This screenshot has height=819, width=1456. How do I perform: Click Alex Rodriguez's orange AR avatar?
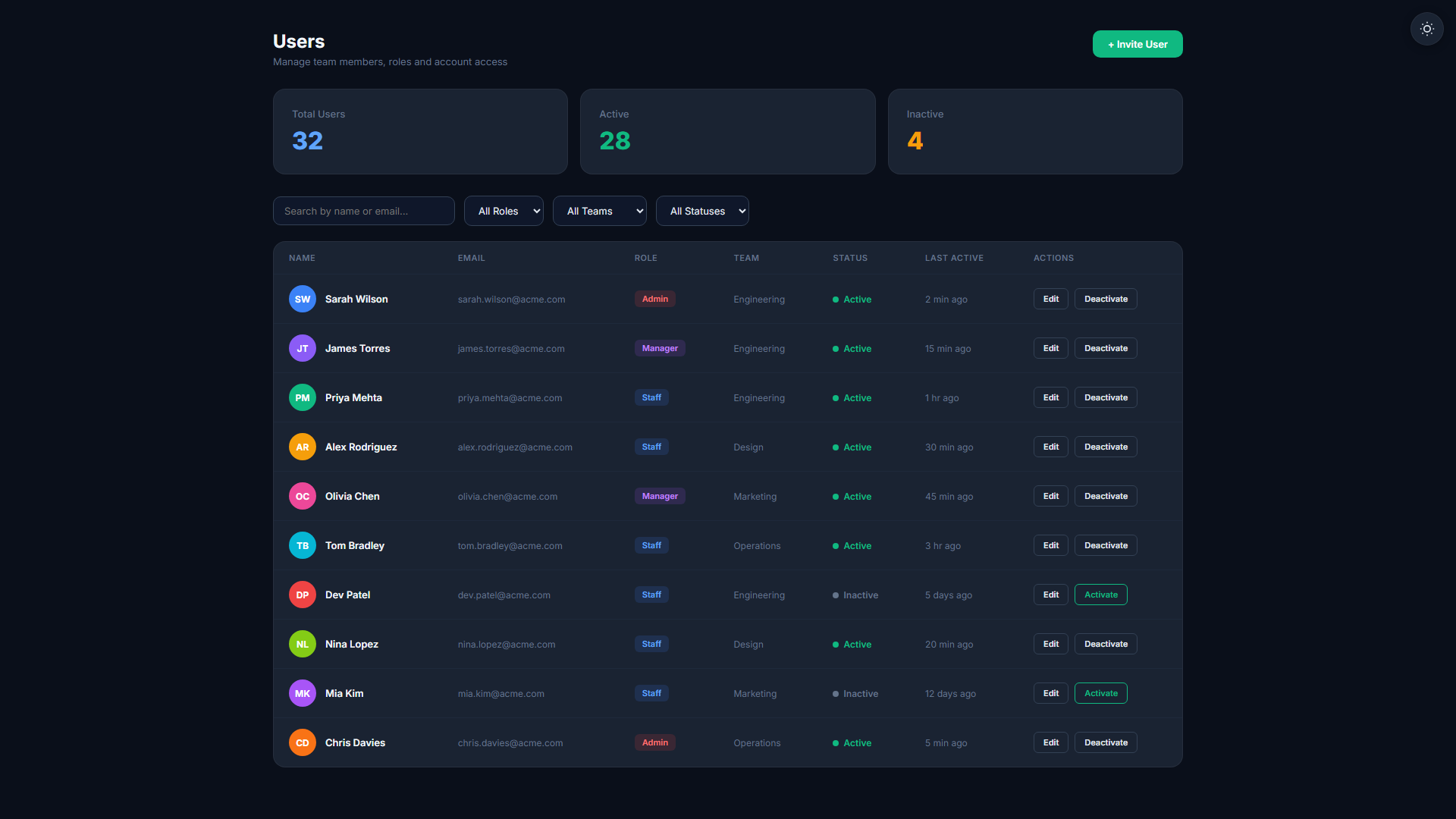(x=303, y=447)
